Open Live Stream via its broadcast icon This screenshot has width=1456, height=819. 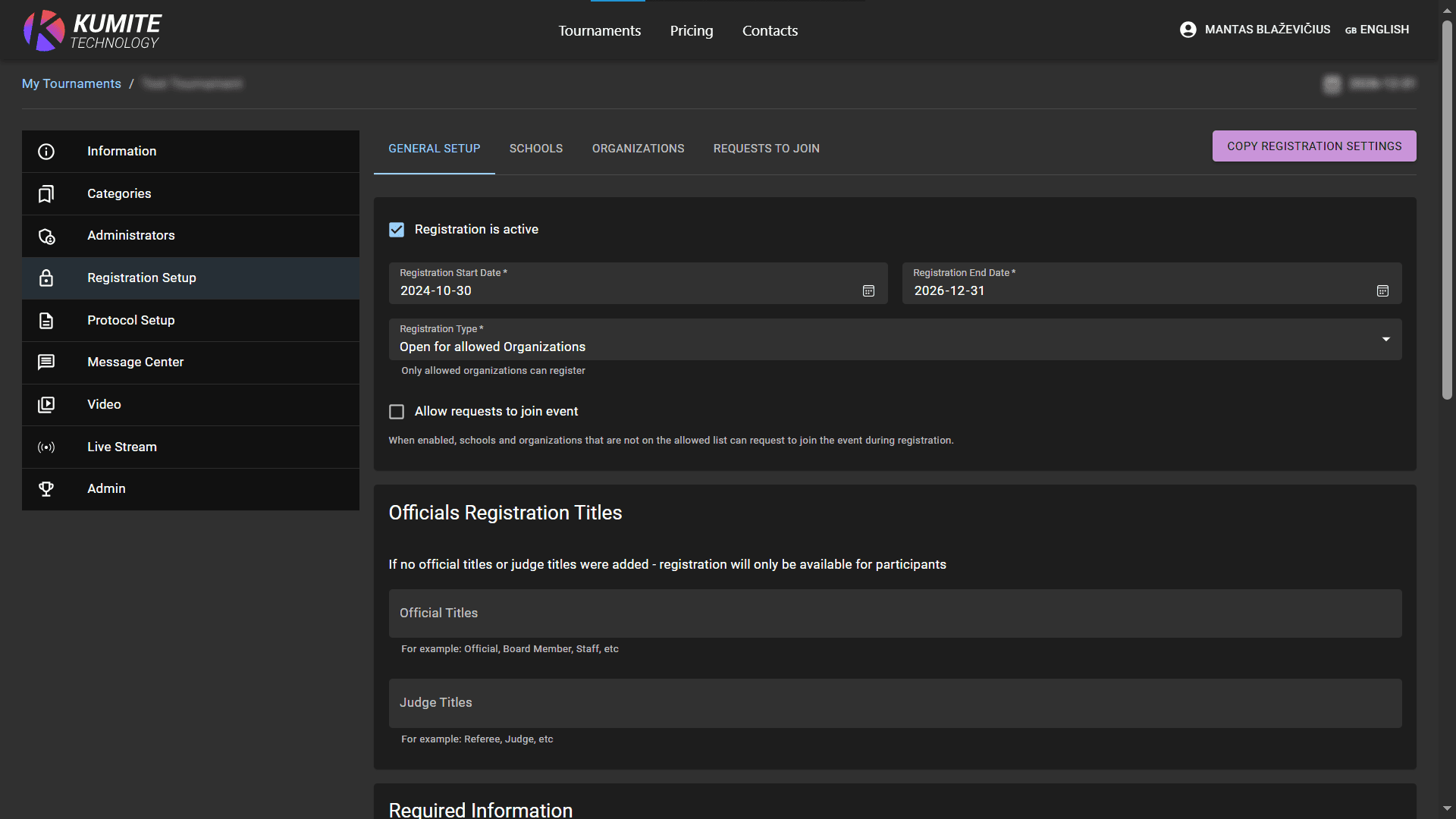tap(46, 447)
